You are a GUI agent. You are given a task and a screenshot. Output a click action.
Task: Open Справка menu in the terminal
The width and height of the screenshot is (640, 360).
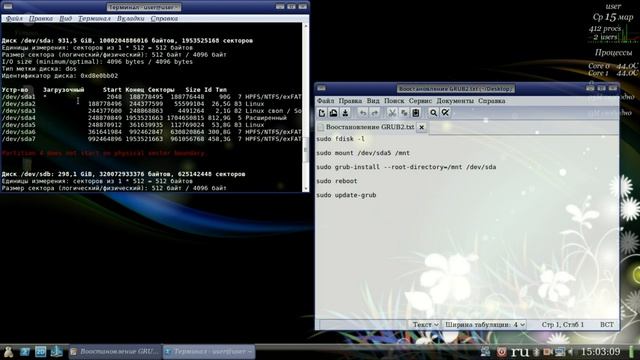click(164, 18)
